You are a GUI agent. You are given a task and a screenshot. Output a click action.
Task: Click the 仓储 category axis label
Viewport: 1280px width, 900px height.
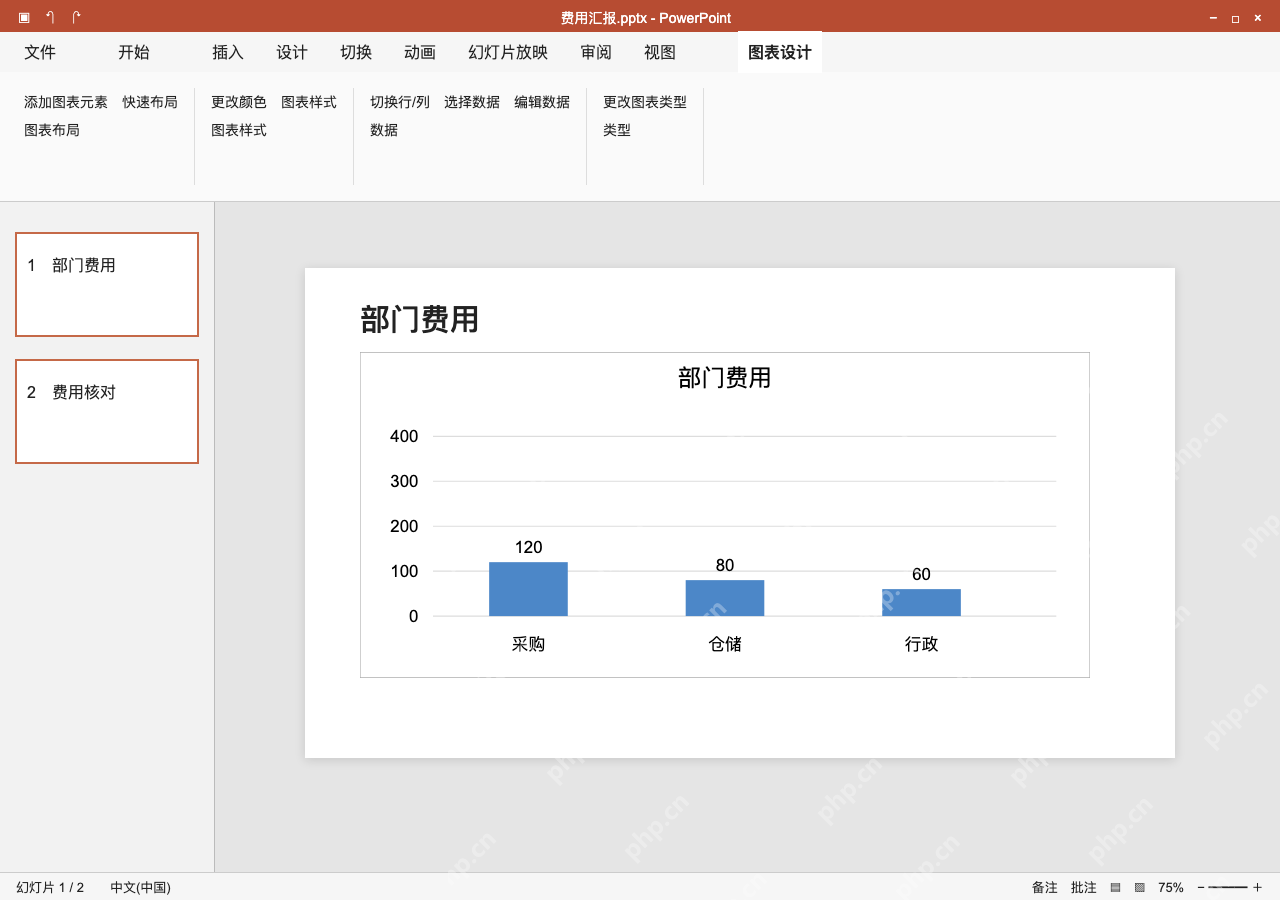click(x=725, y=644)
